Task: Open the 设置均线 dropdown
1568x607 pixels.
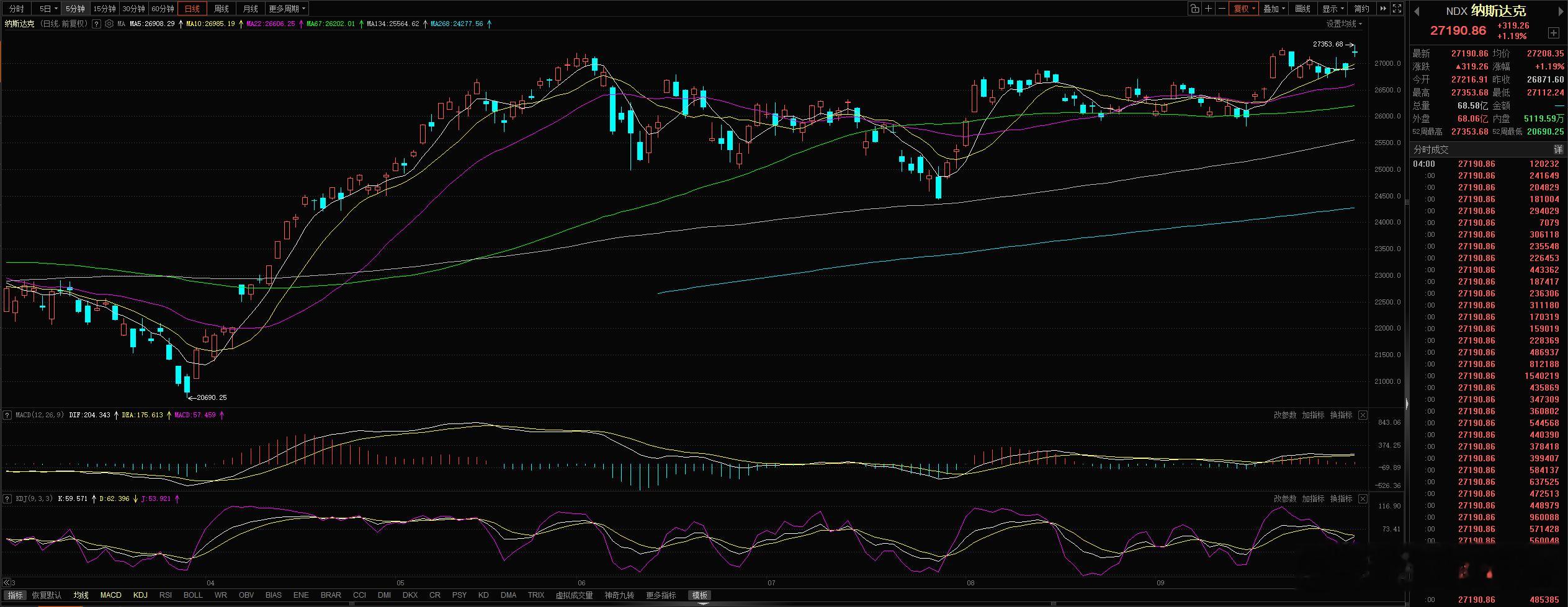Action: point(1344,24)
